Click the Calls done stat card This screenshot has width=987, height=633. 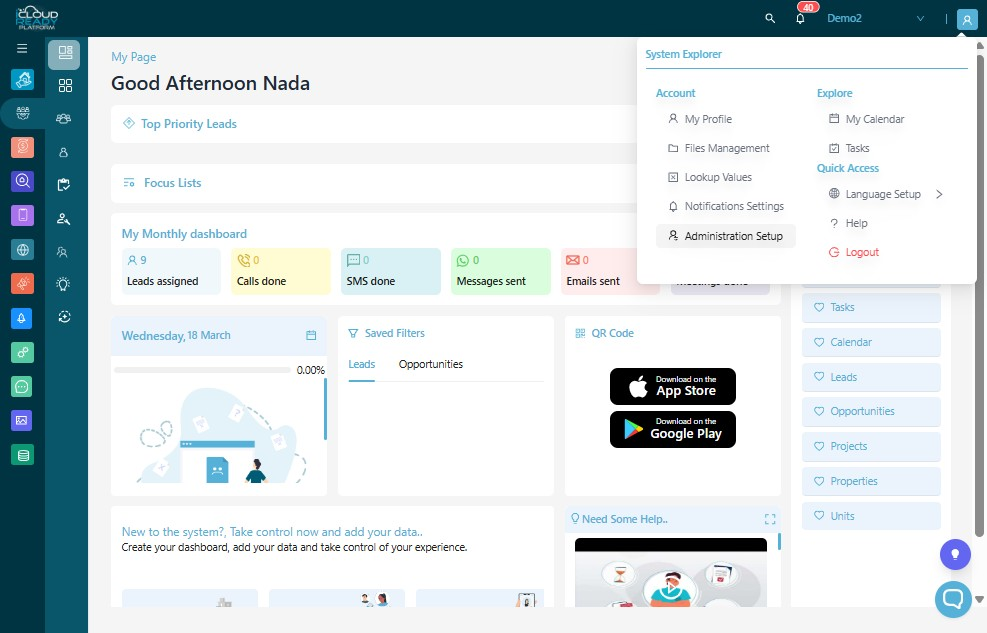(281, 271)
